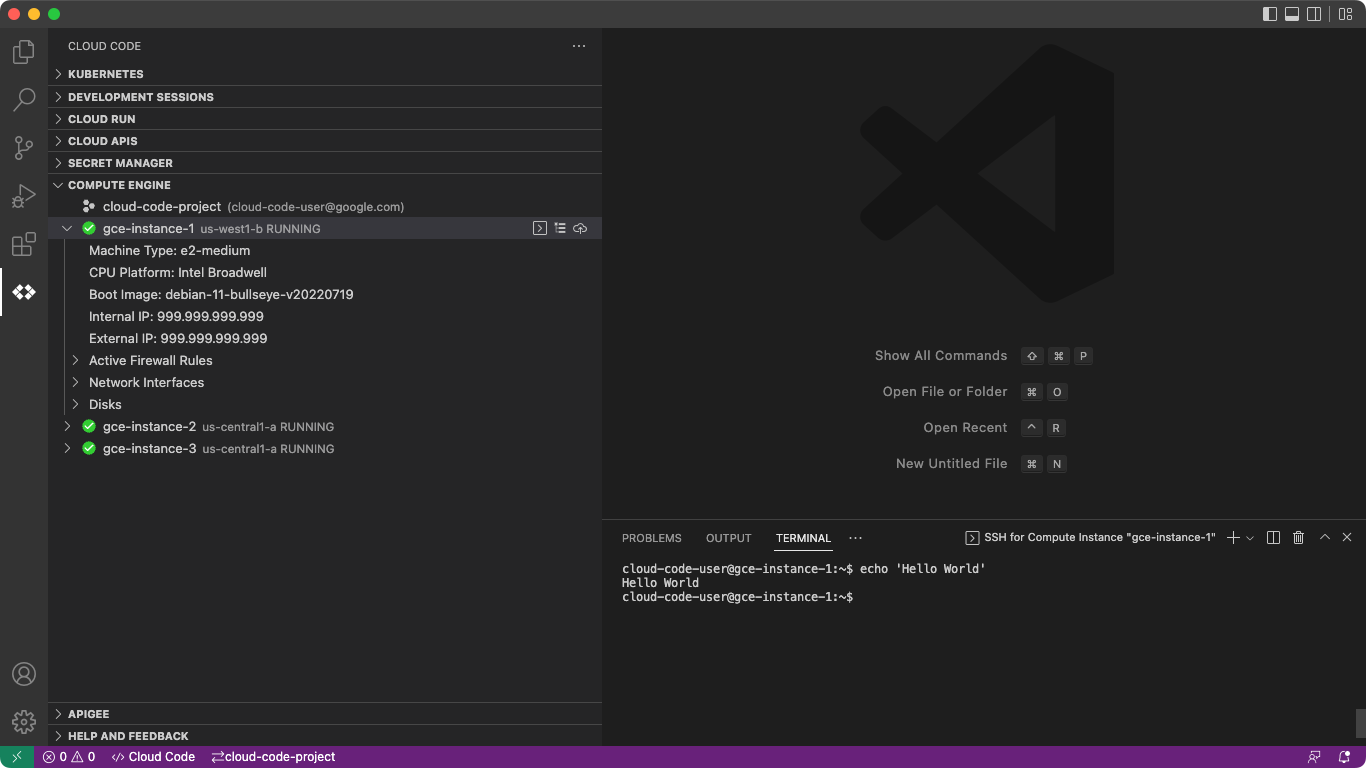1366x768 pixels.
Task: Expand the Development Sessions section
Action: point(325,97)
